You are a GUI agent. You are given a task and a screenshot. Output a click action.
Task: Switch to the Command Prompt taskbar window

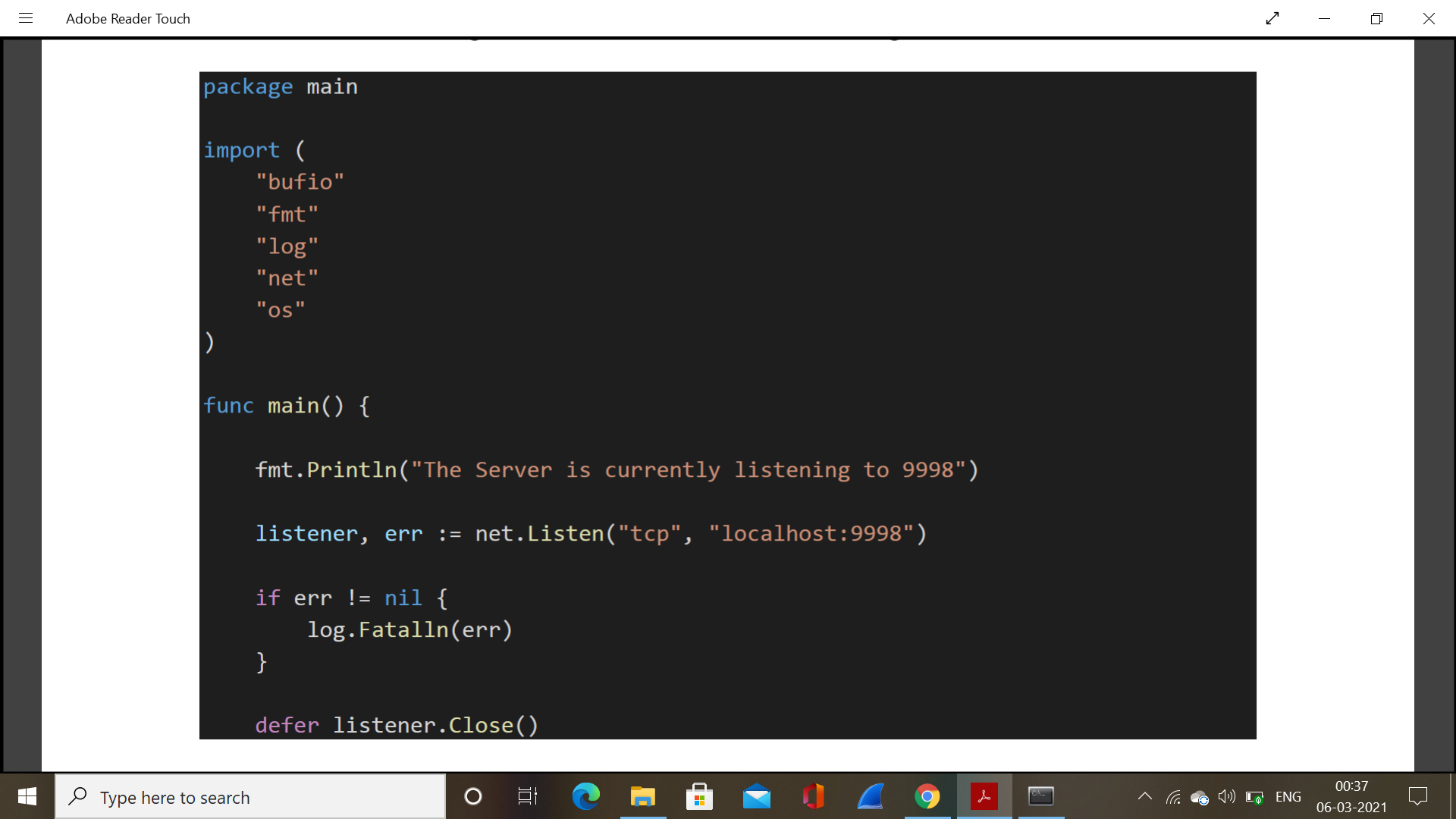click(x=1041, y=796)
